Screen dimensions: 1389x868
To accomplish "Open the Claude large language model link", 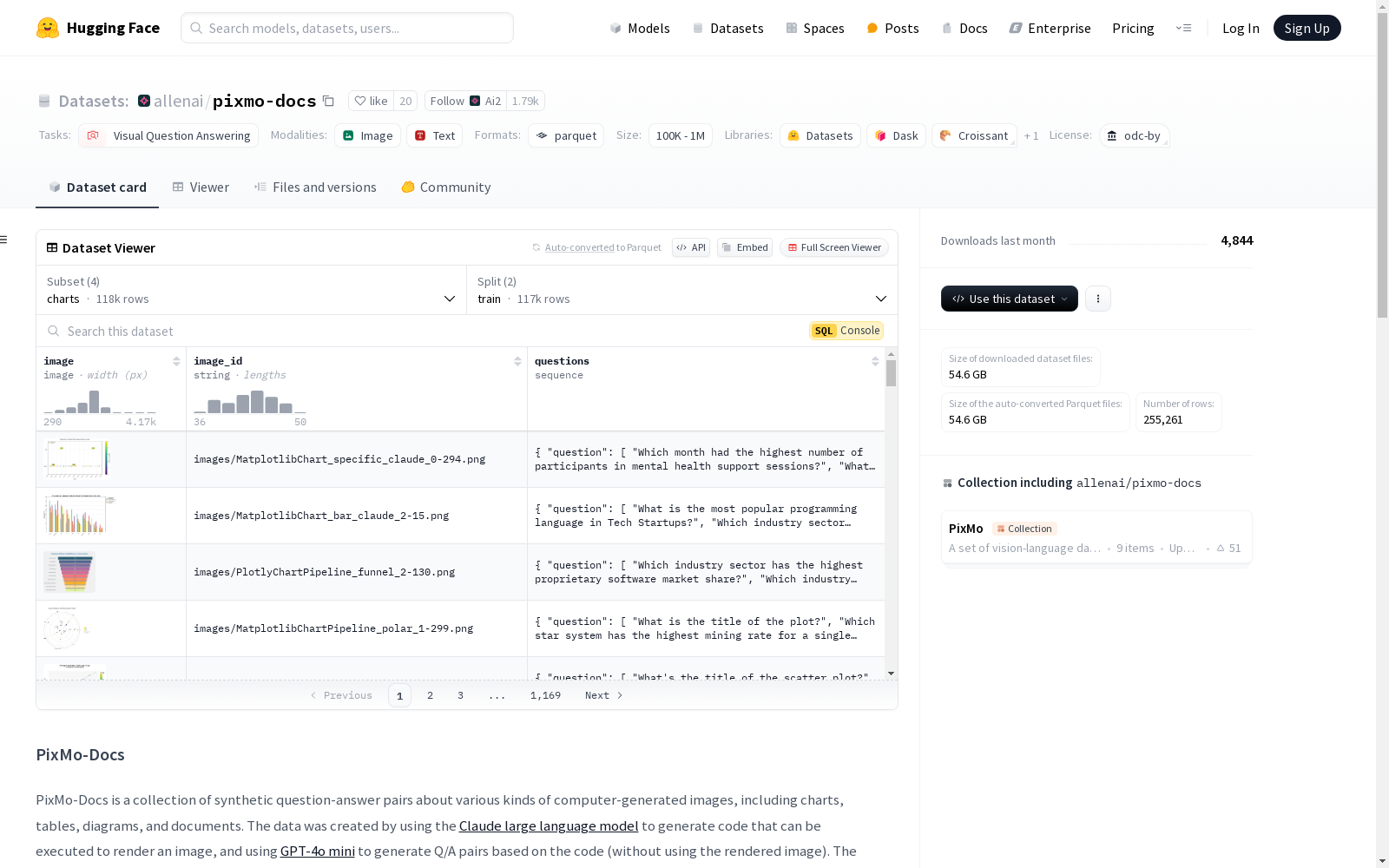I will click(x=549, y=825).
